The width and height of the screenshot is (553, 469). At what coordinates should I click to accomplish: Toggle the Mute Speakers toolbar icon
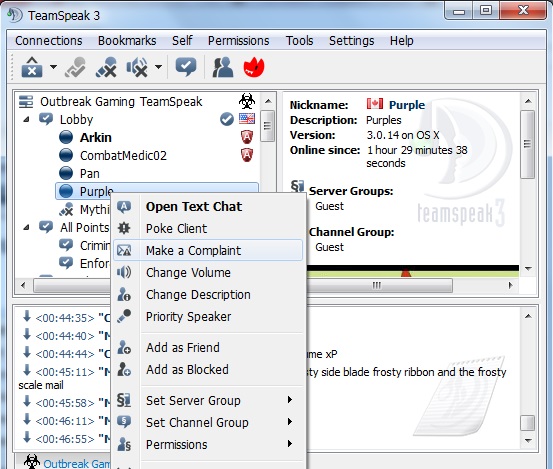click(137, 67)
